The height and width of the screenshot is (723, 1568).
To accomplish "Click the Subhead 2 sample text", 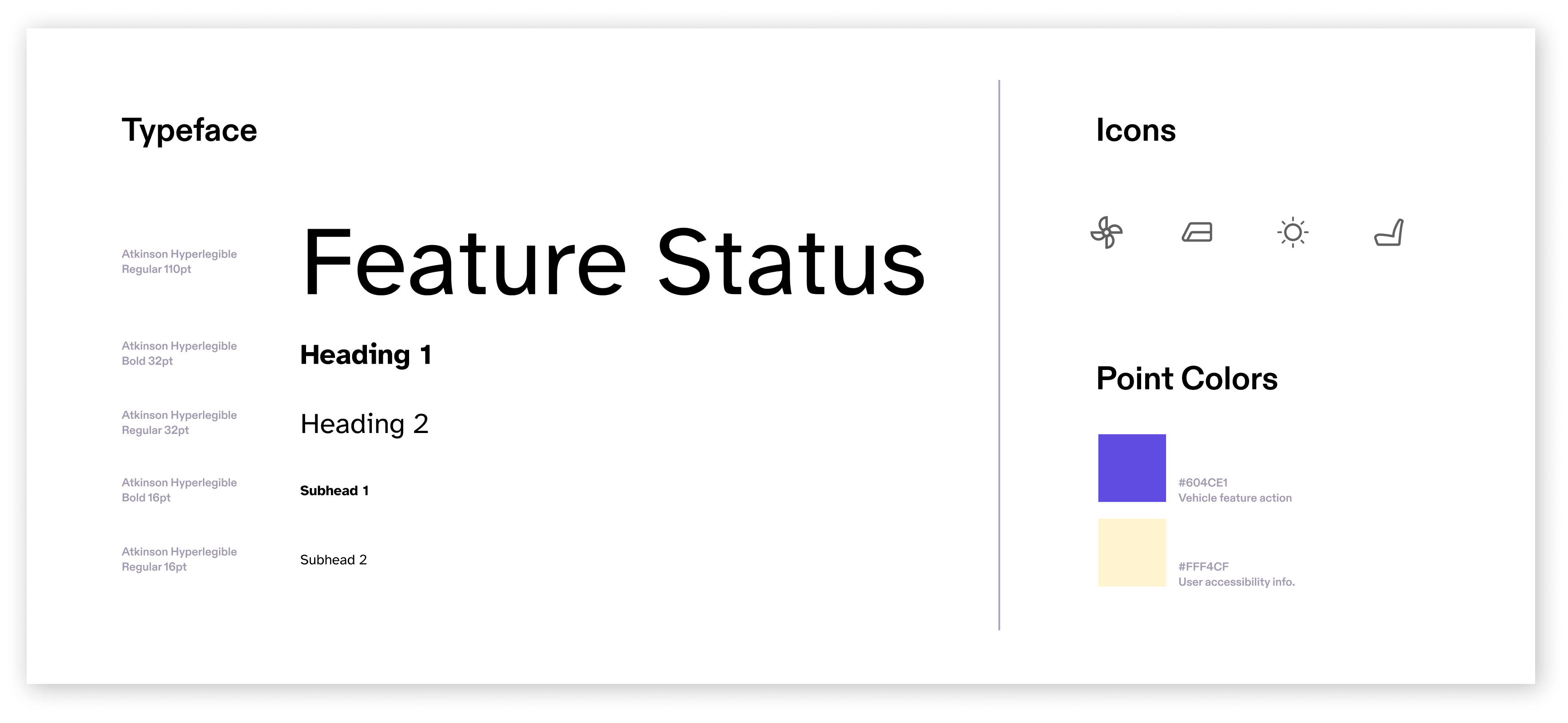I will tap(334, 560).
